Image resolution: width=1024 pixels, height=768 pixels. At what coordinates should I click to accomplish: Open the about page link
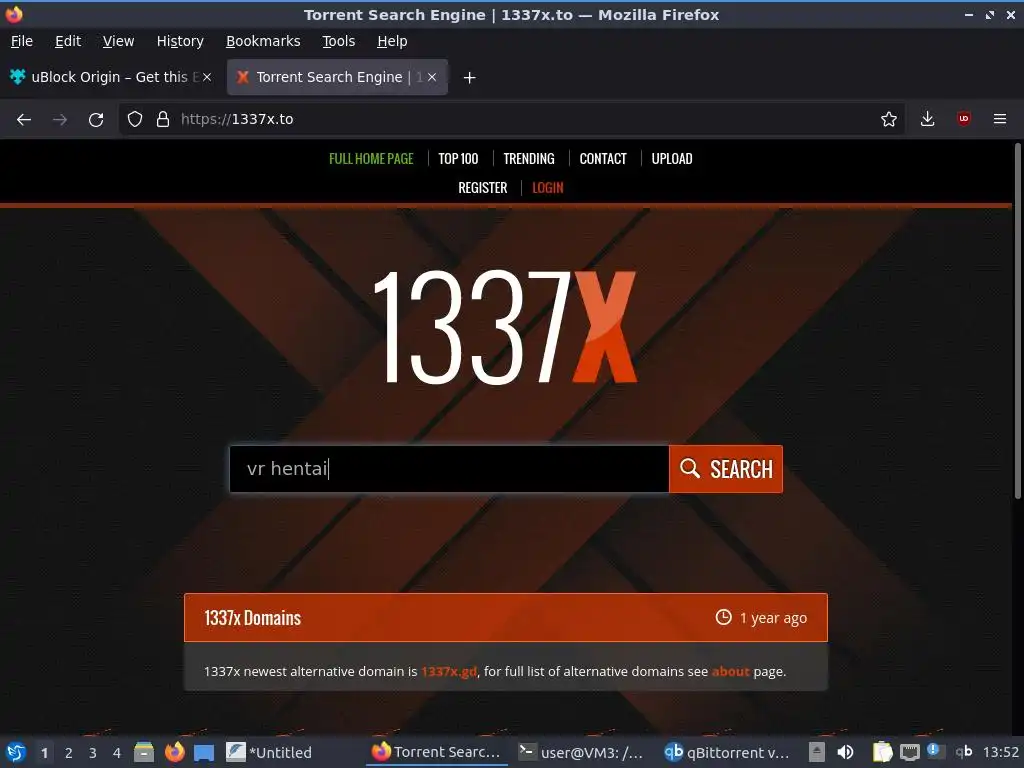coord(730,671)
